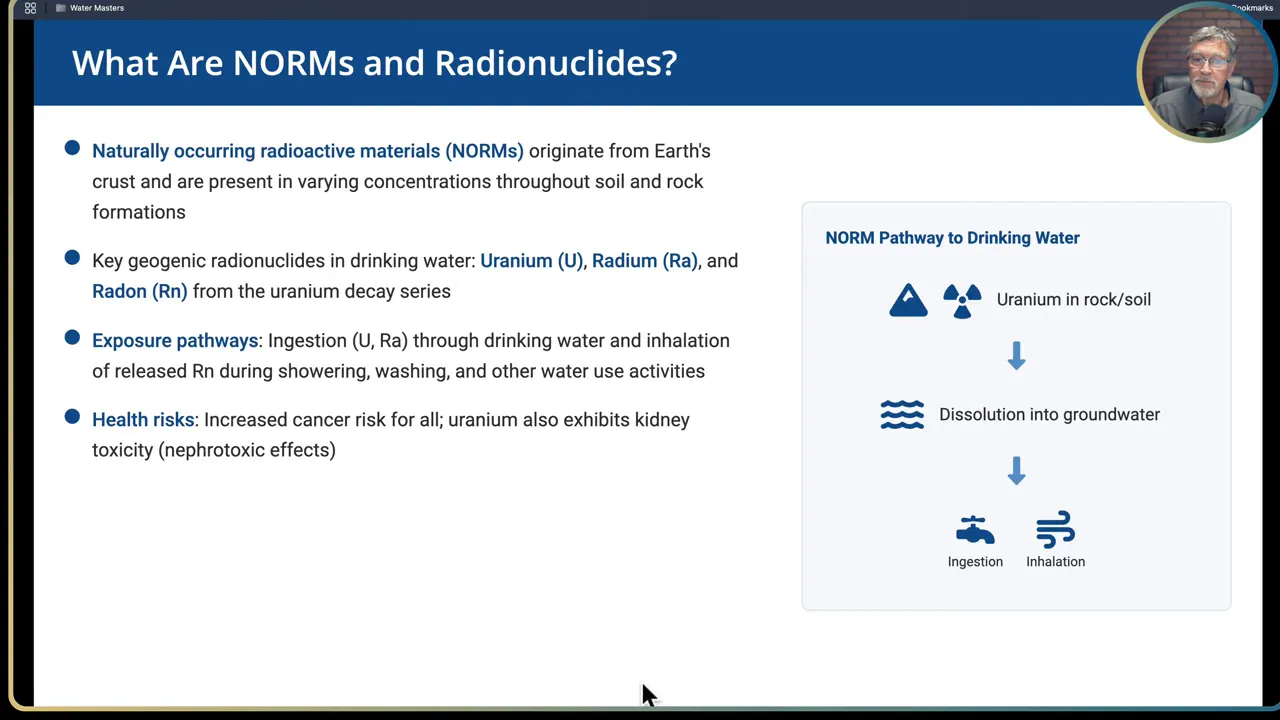Viewport: 1280px width, 720px height.
Task: Click the Radium (Ra) link
Action: [x=644, y=261]
